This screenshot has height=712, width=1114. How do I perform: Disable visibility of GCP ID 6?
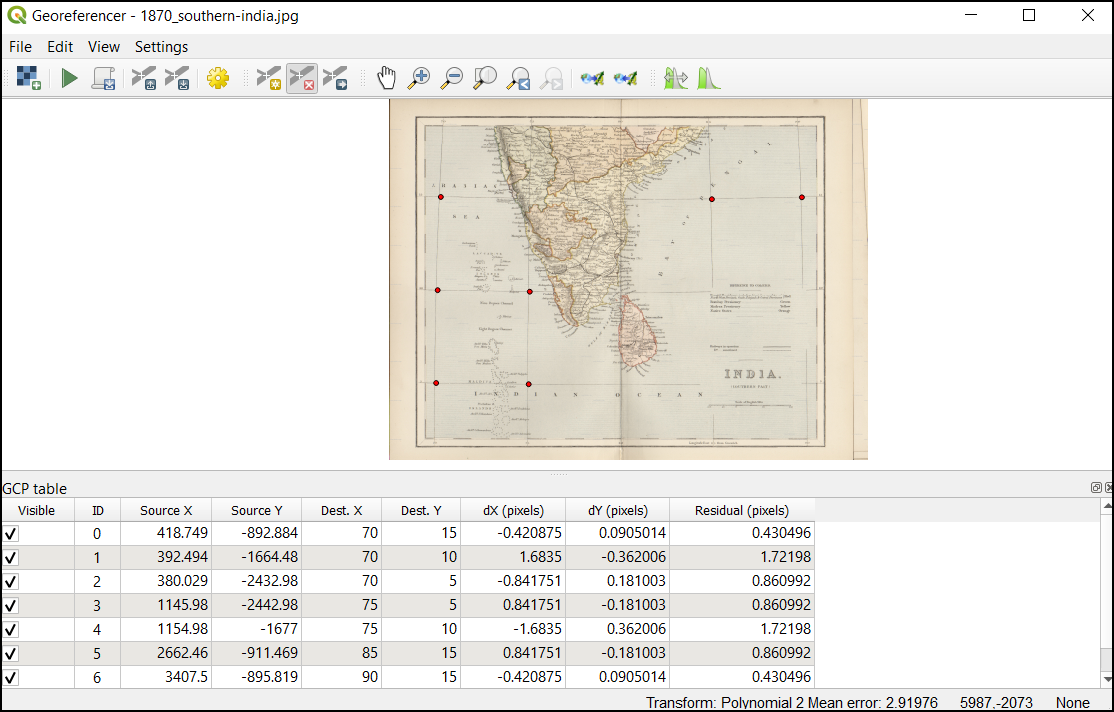coord(11,678)
